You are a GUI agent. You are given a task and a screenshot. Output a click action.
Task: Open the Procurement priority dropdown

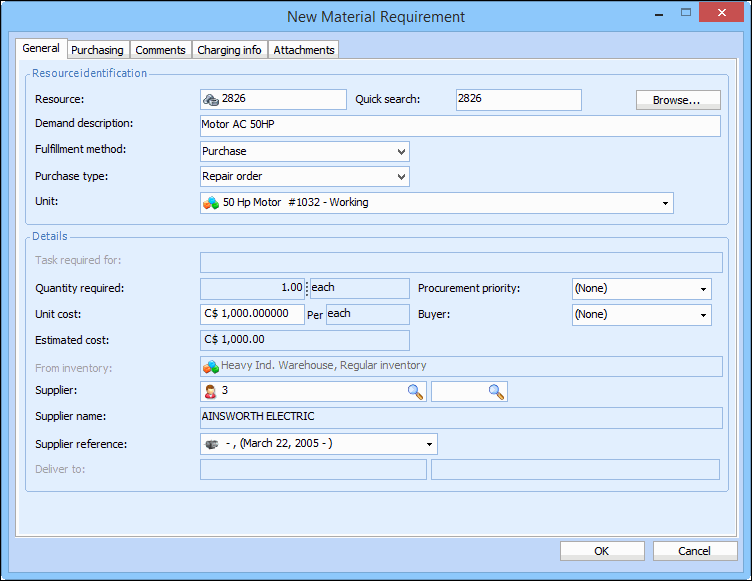704,289
